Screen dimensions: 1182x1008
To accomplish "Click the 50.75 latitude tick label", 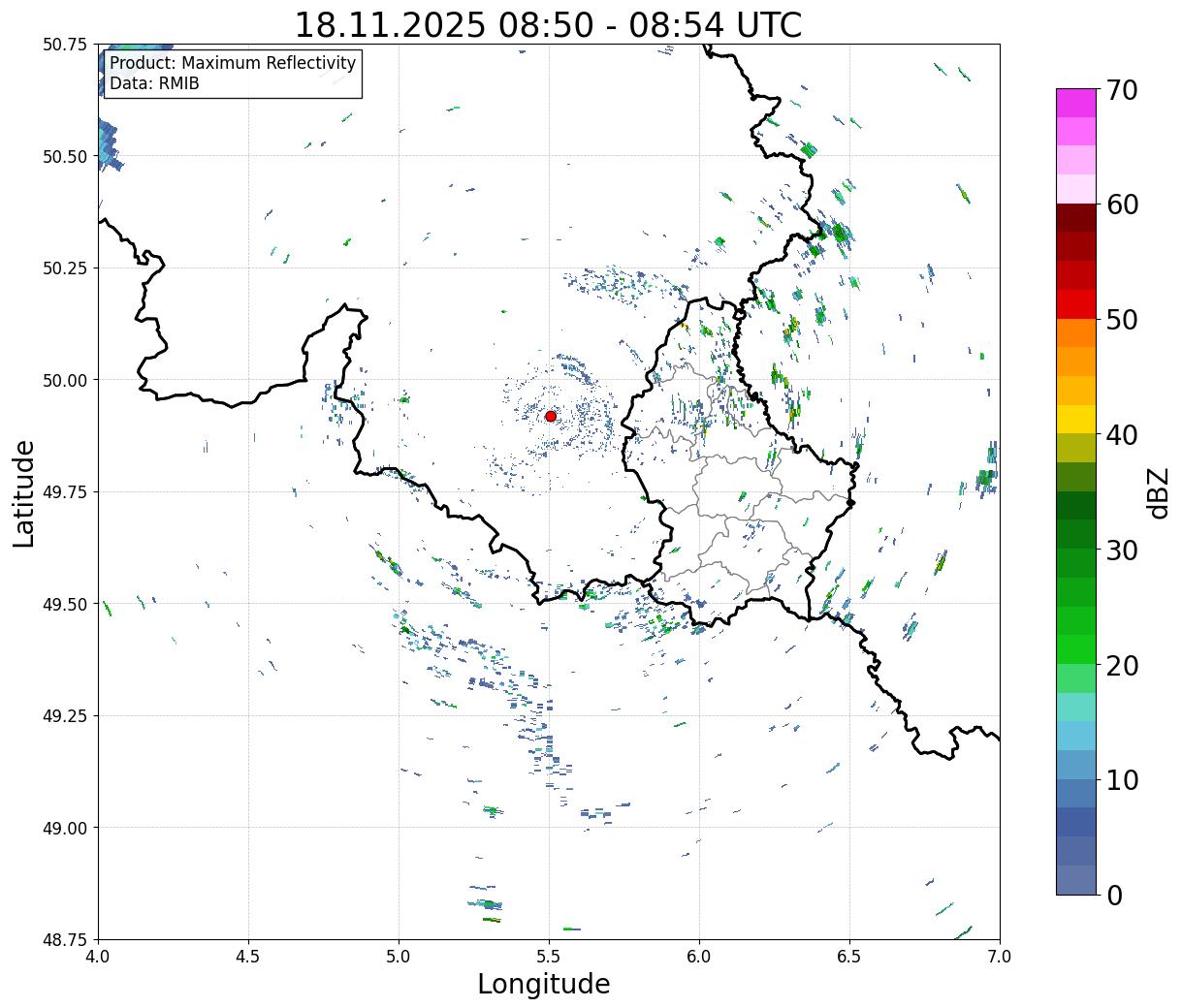I will click(65, 45).
